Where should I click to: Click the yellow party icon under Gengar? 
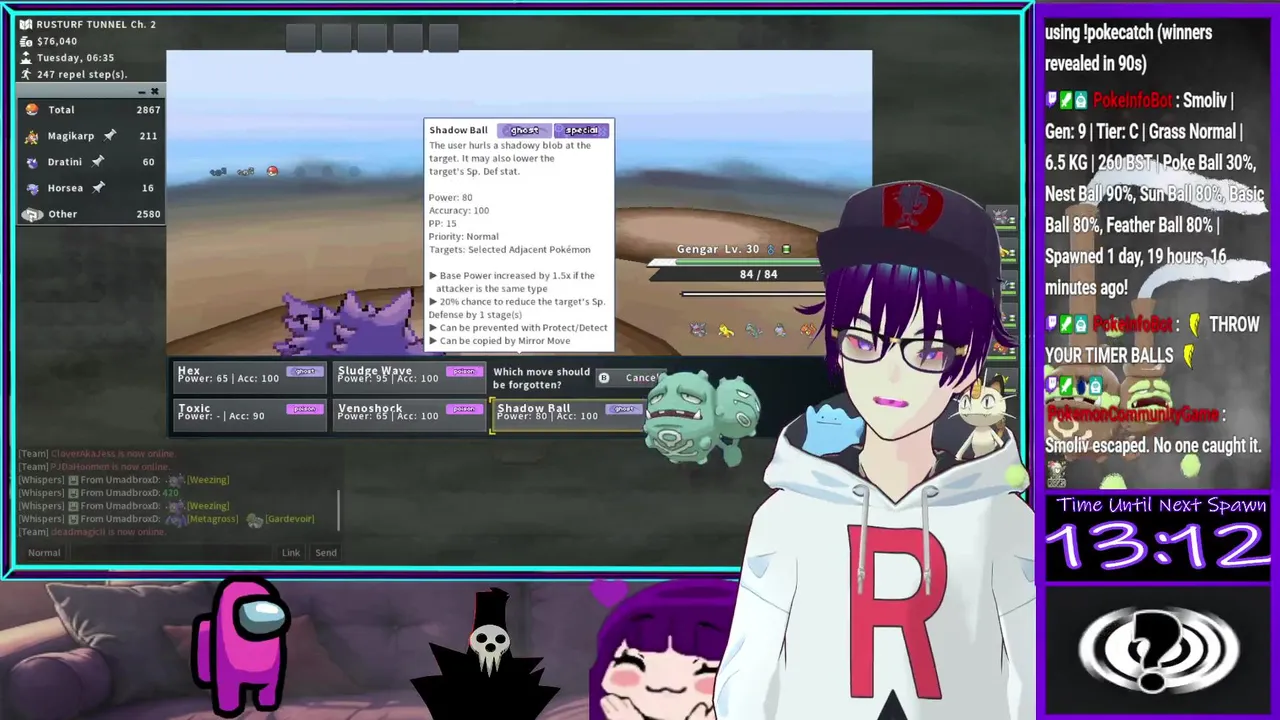pos(726,329)
